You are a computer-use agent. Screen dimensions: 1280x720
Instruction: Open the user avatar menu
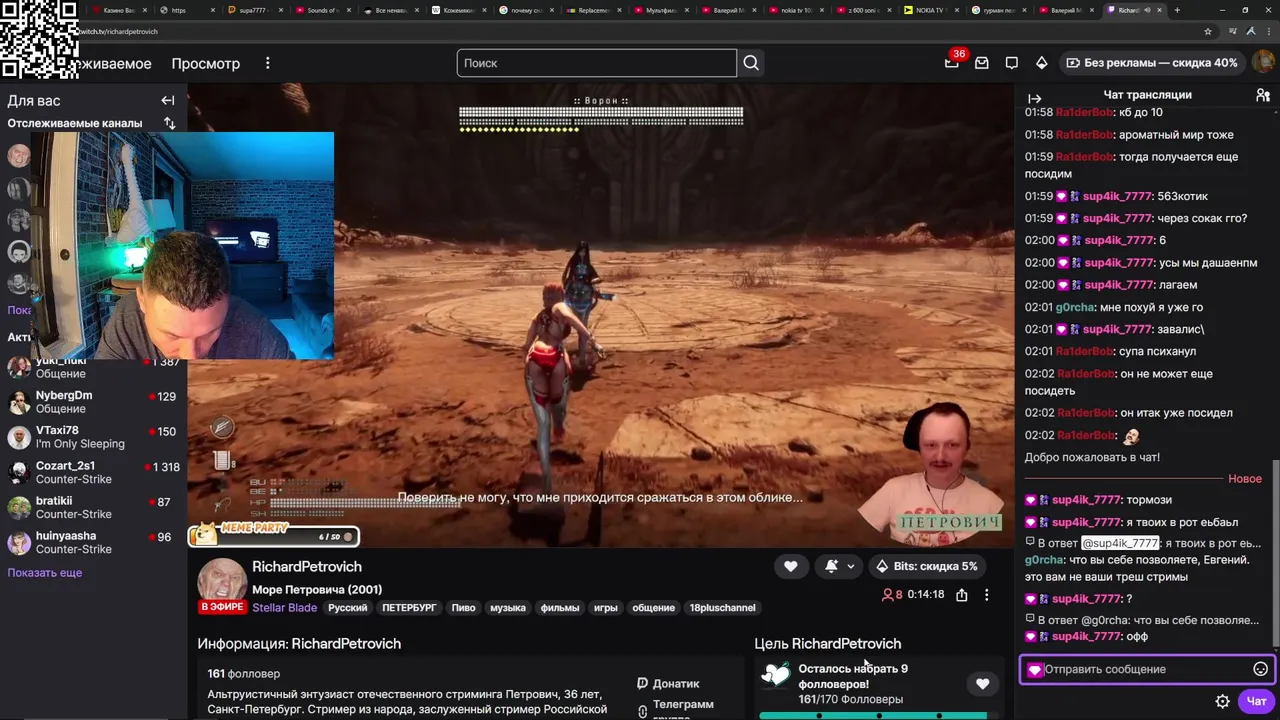click(1263, 62)
